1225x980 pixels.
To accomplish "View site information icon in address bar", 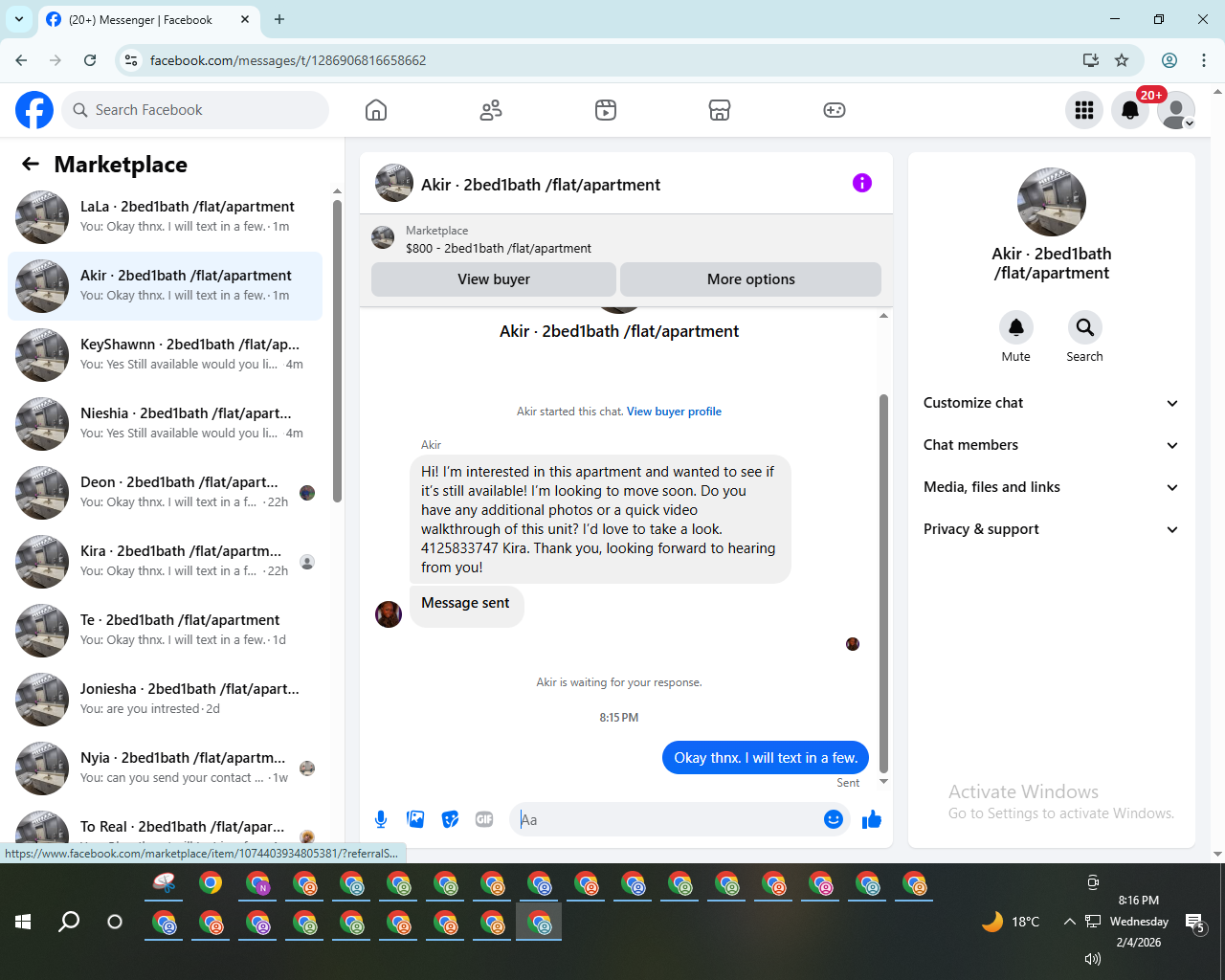I will (x=131, y=60).
